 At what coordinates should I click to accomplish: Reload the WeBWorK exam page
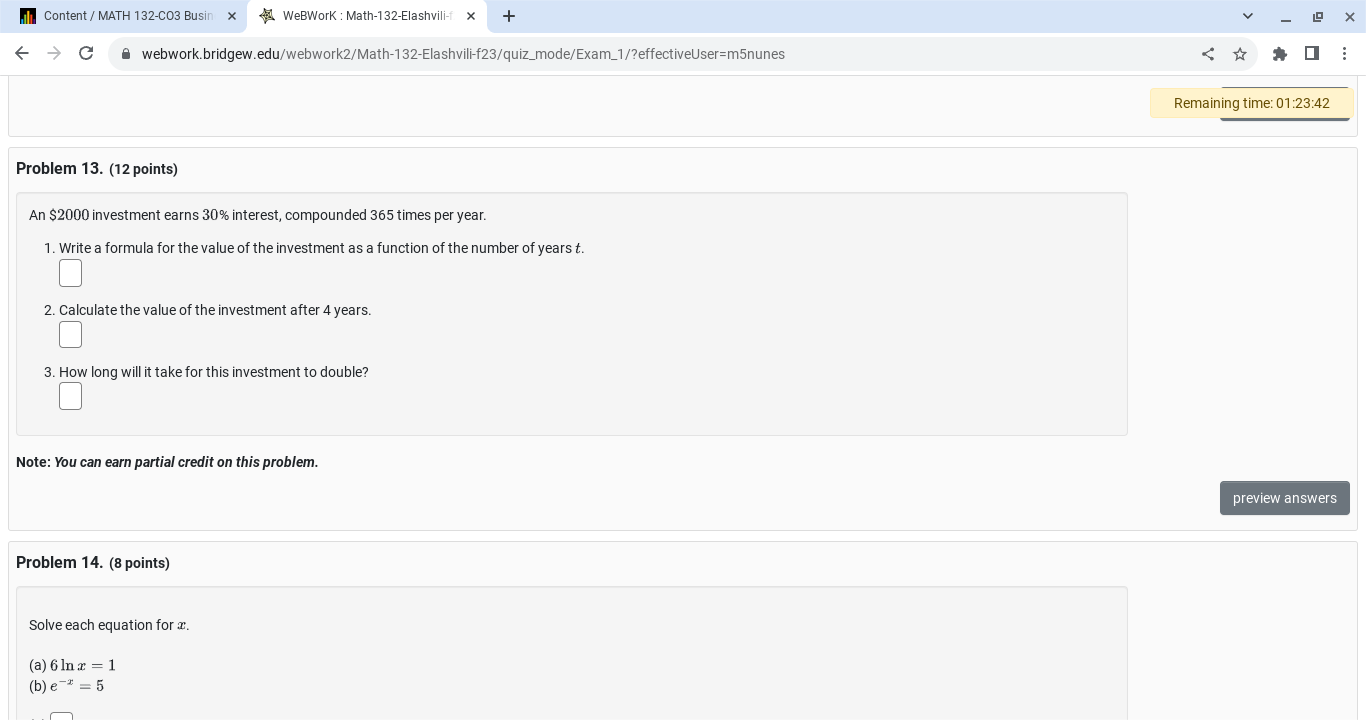86,53
